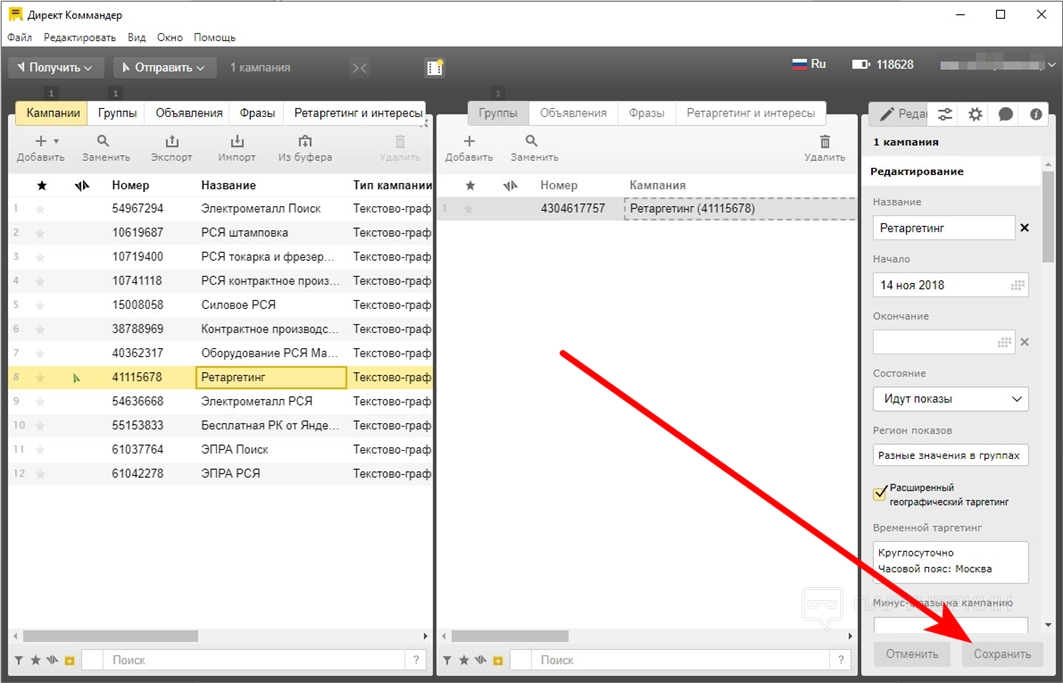Click Delete (Удалить) icon in groups panel

(824, 141)
